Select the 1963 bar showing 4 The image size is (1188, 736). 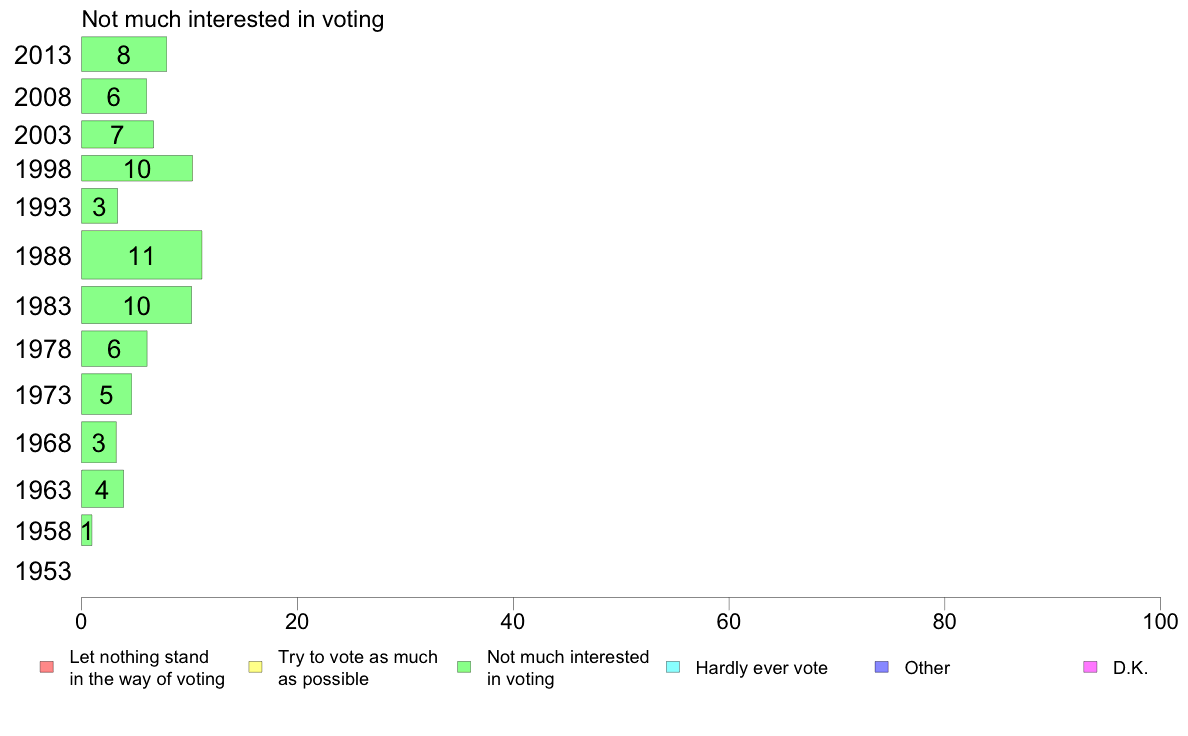[103, 489]
